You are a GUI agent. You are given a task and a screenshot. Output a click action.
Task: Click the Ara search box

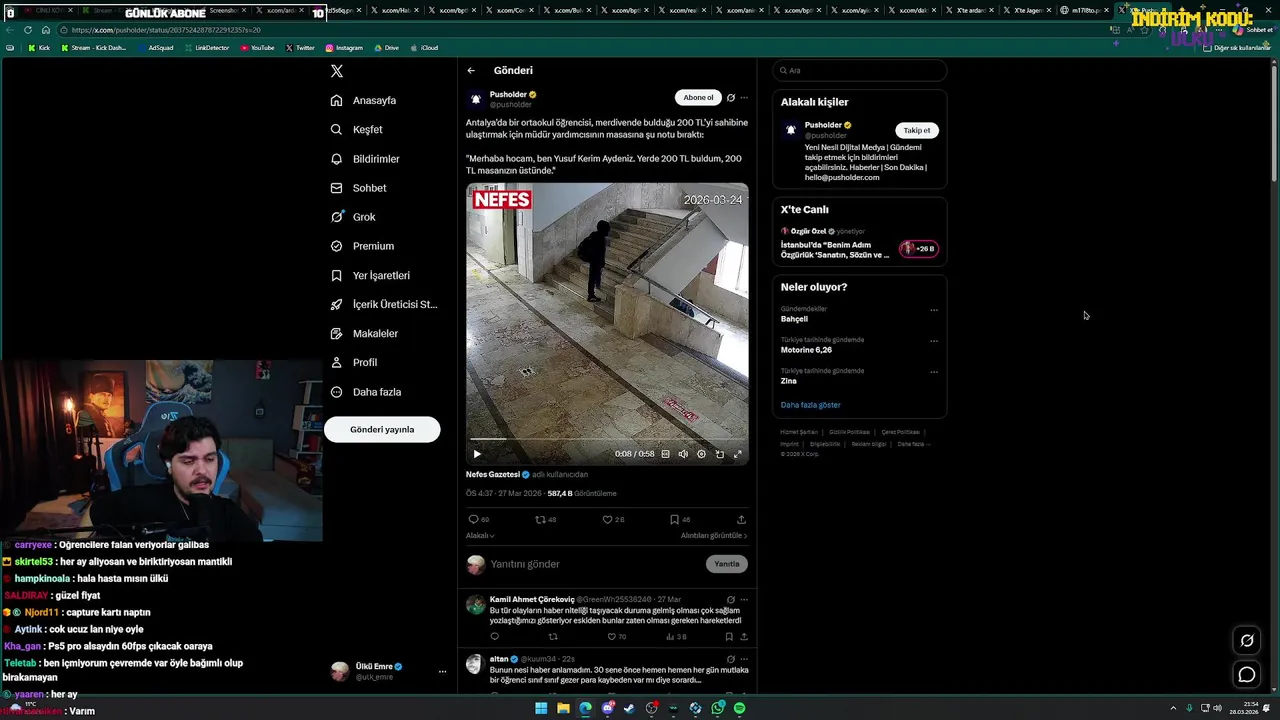click(x=860, y=71)
